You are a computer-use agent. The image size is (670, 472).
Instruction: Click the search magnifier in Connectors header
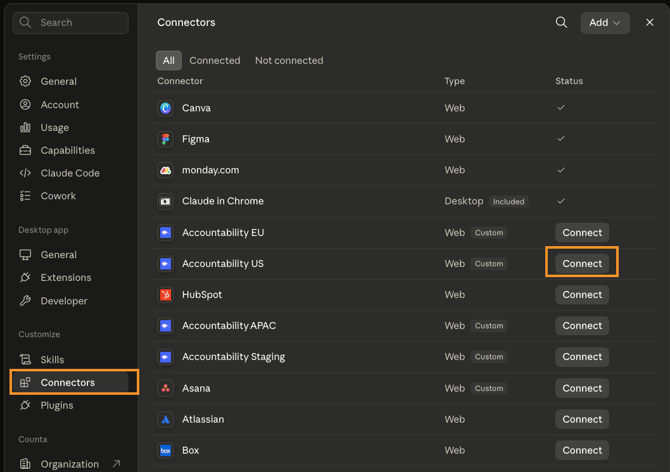coord(561,23)
